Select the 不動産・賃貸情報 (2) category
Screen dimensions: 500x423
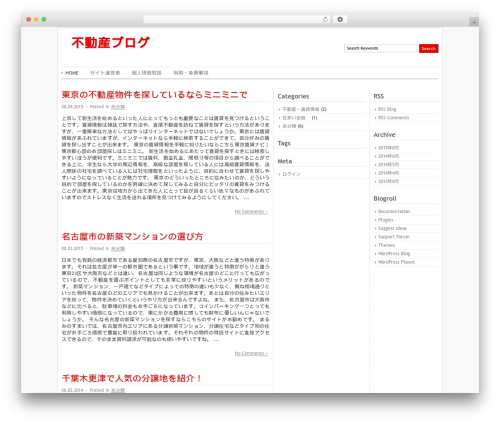tap(304, 109)
